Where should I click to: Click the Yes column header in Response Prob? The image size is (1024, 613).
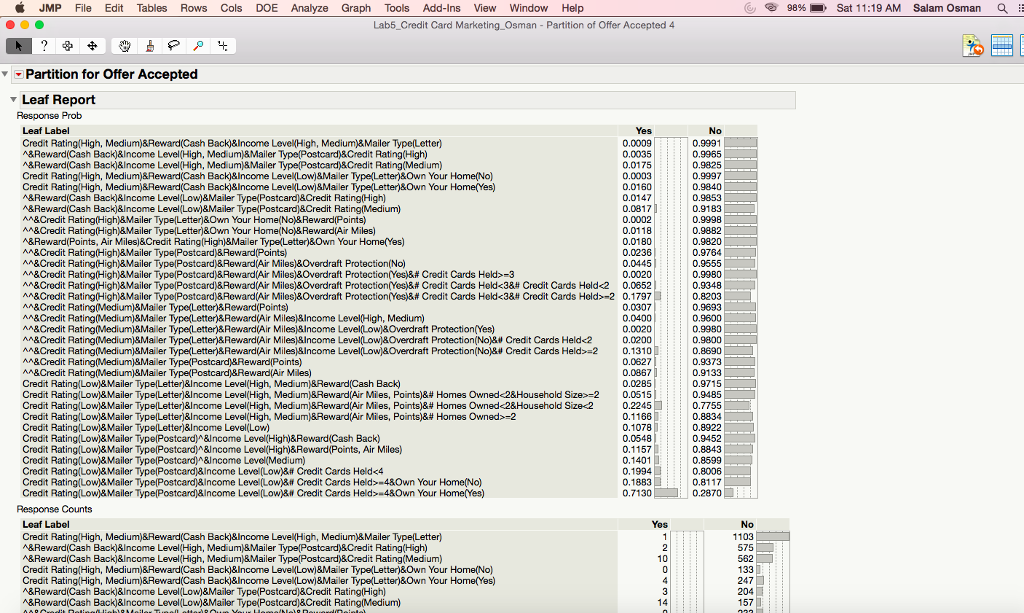click(643, 131)
